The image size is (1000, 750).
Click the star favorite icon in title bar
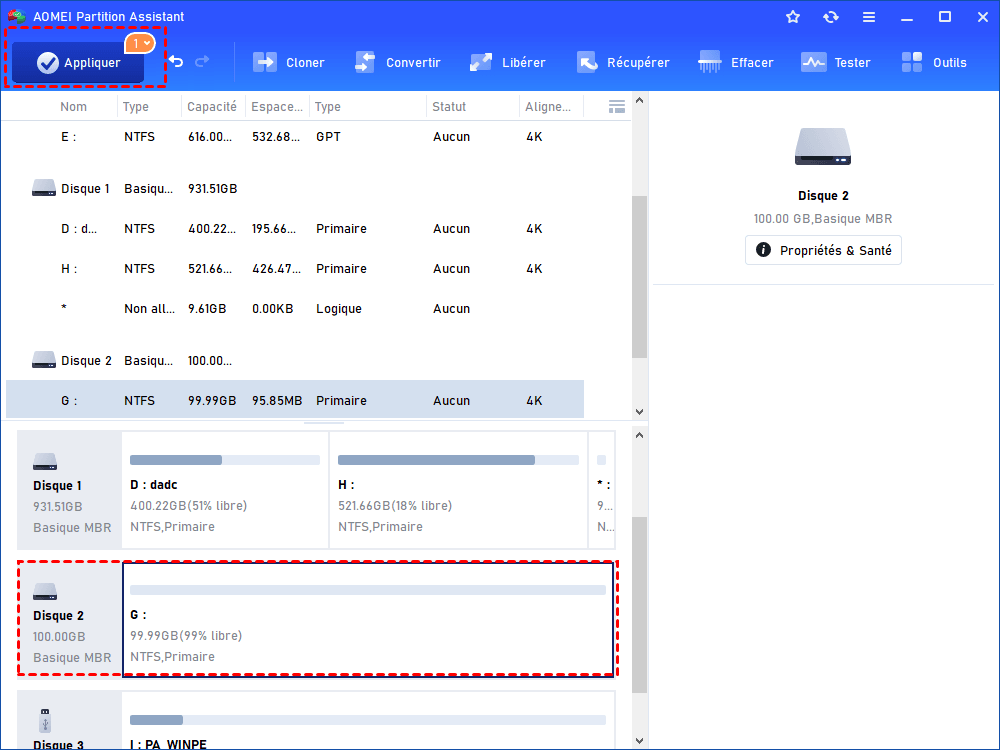click(x=793, y=17)
